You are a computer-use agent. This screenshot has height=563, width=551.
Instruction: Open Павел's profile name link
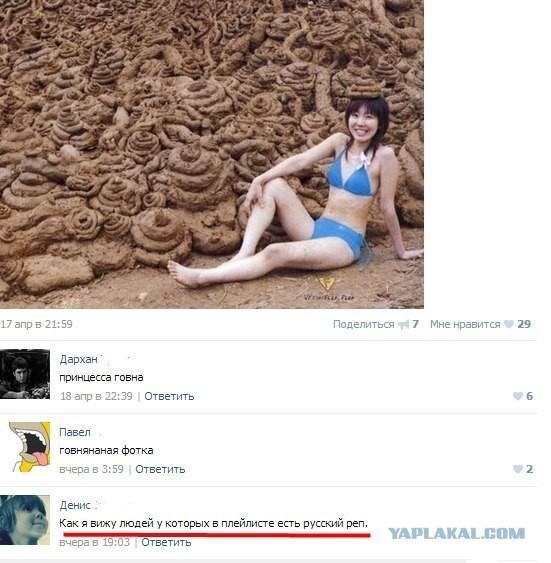click(x=75, y=432)
